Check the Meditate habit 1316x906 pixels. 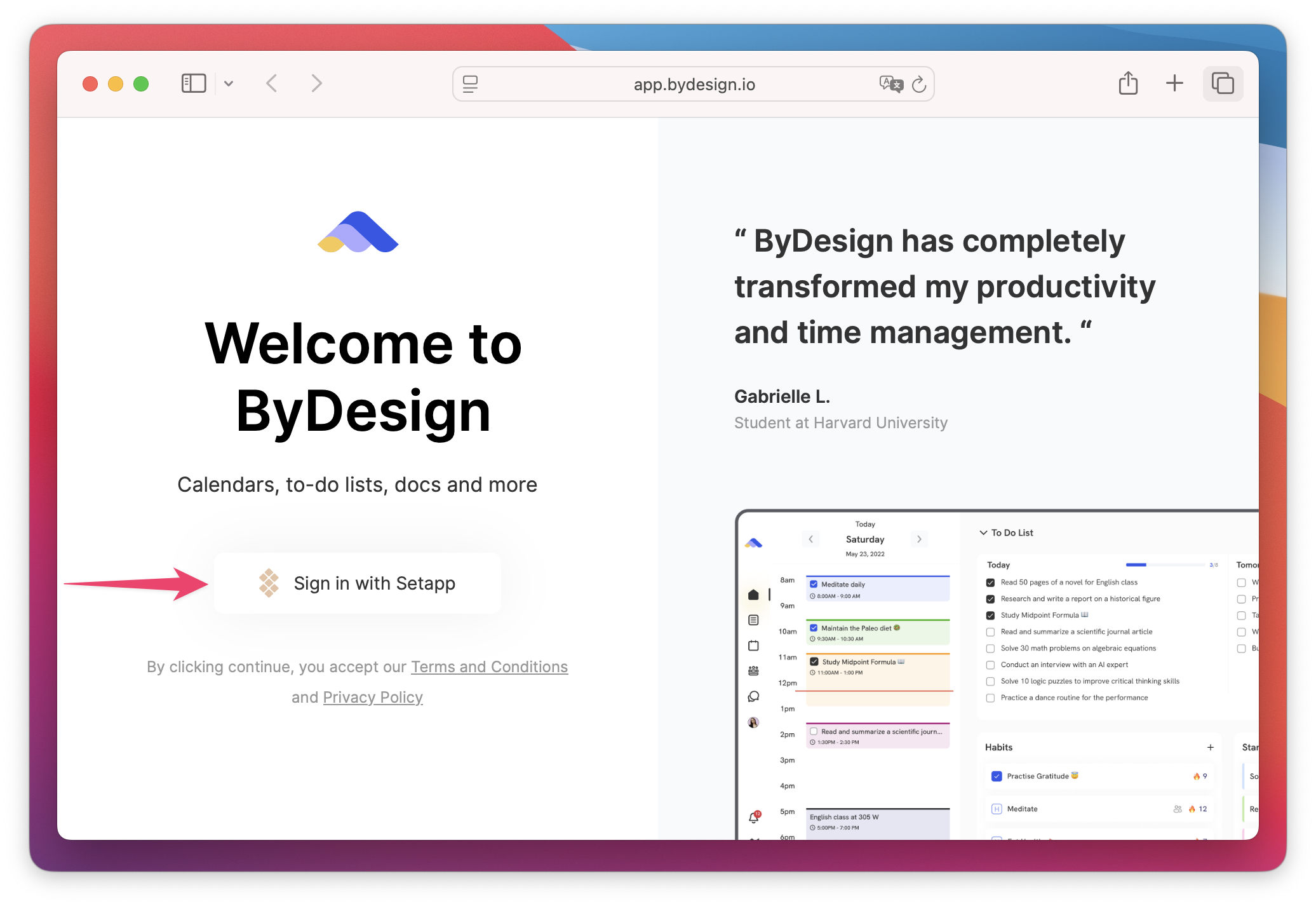997,809
